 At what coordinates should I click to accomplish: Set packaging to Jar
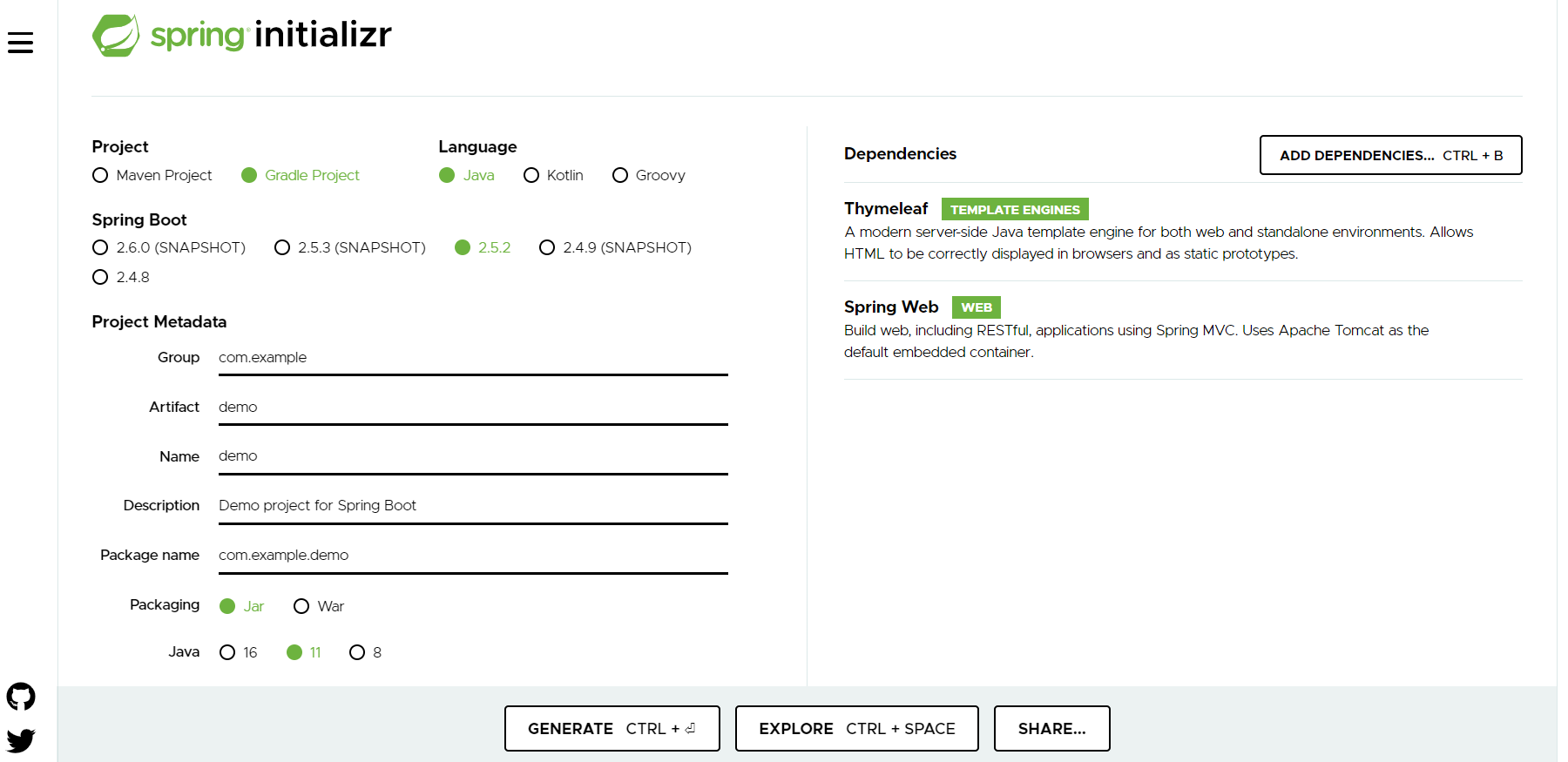click(x=241, y=606)
